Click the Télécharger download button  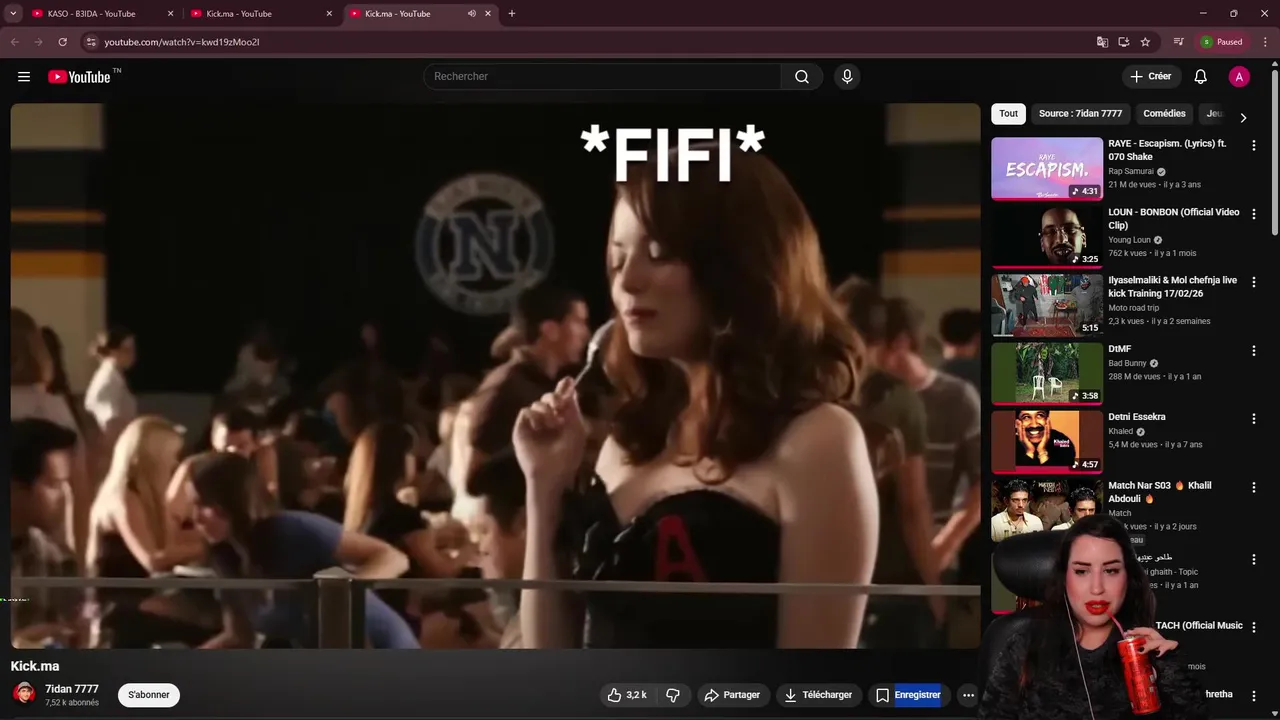click(818, 695)
